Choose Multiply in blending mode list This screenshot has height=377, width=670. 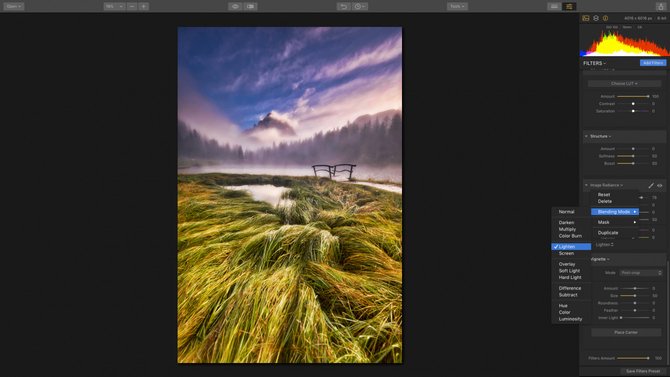click(567, 230)
